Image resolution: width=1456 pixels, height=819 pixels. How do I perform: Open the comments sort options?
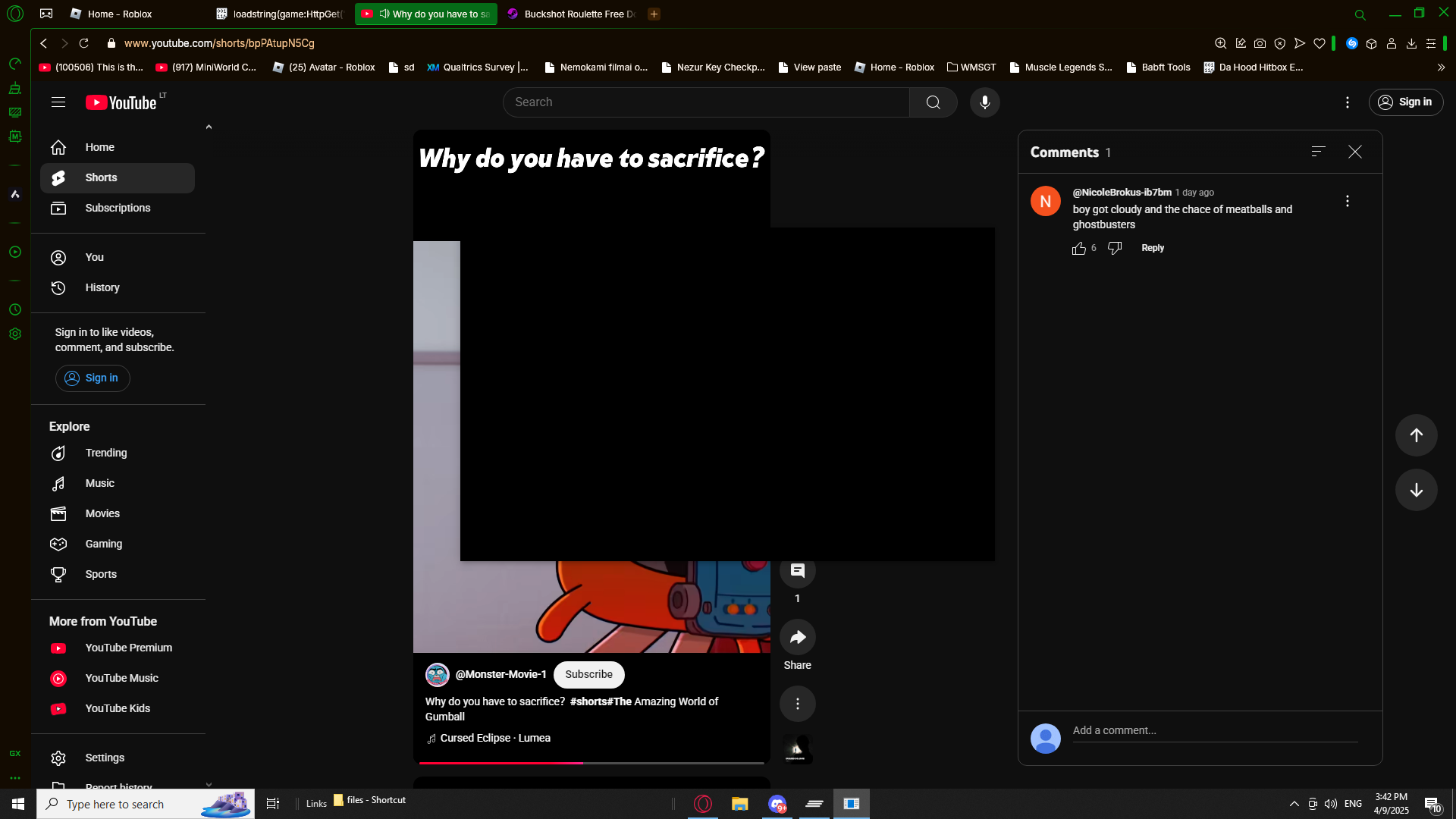click(x=1318, y=152)
